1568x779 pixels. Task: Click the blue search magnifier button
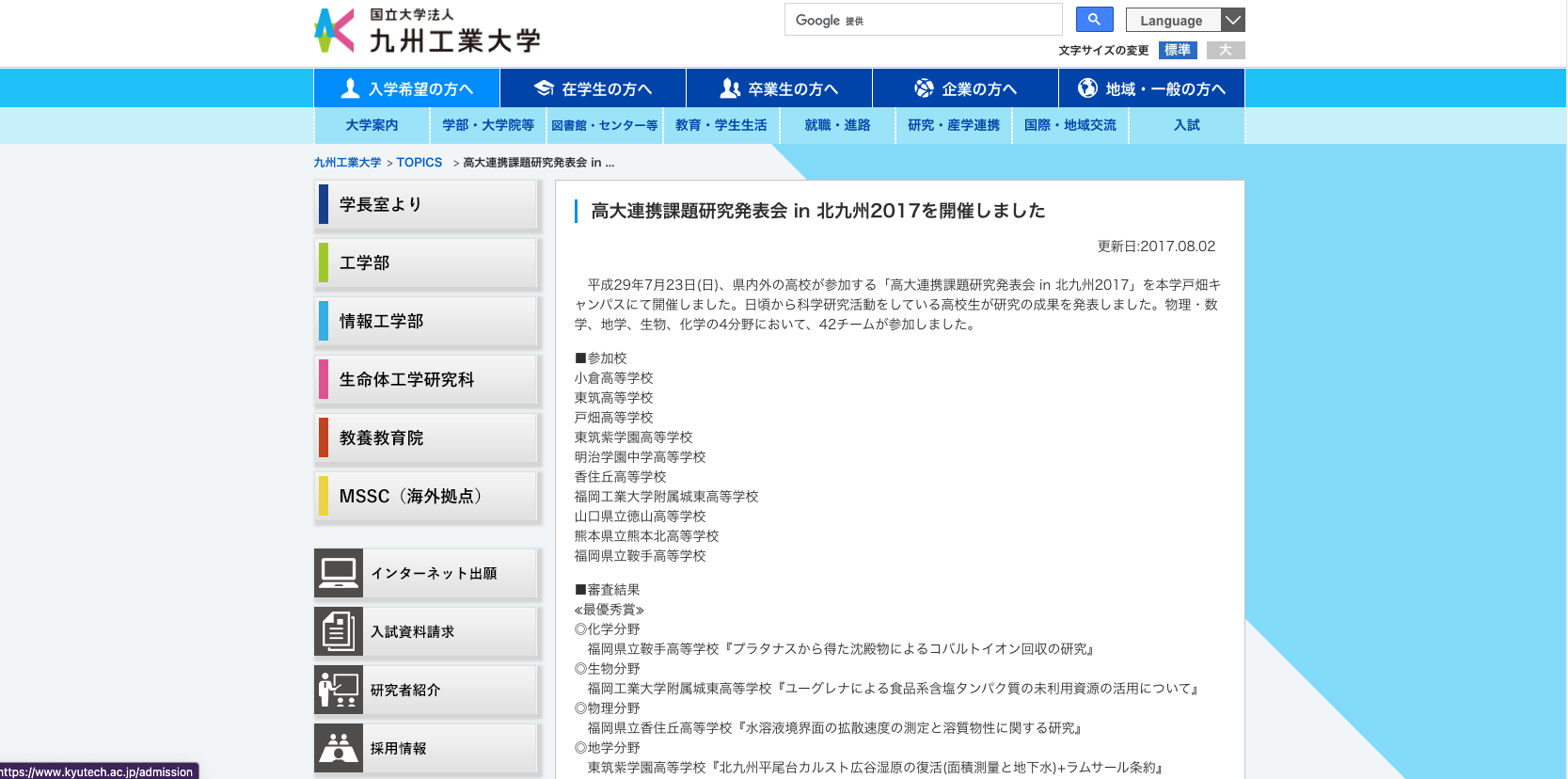pos(1093,20)
